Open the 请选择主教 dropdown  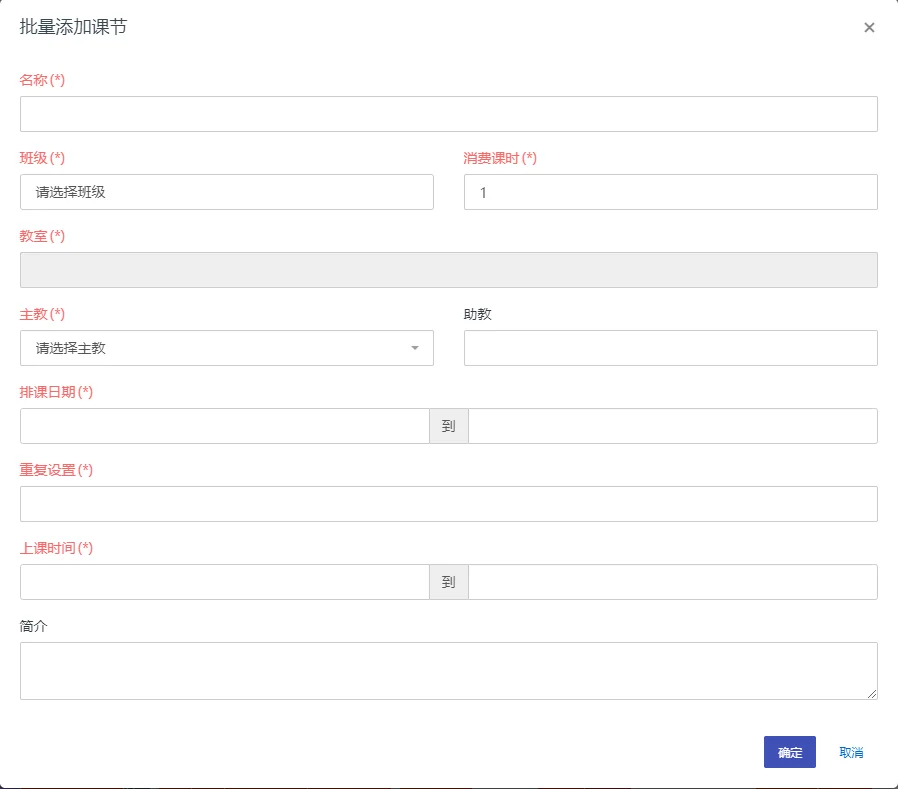227,348
